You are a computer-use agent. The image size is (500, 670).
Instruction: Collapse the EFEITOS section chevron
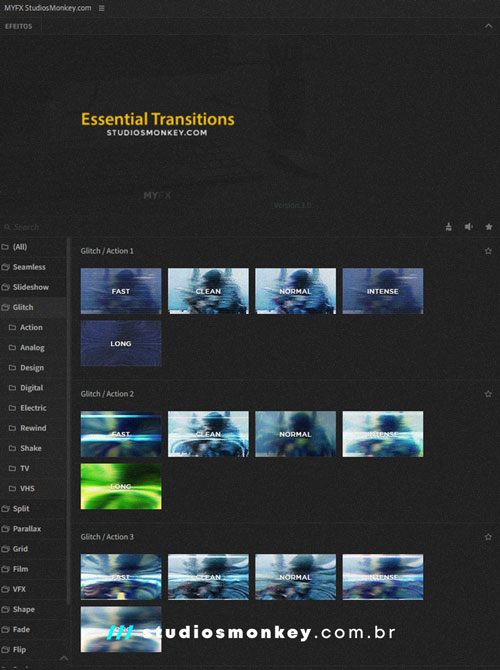(x=488, y=26)
